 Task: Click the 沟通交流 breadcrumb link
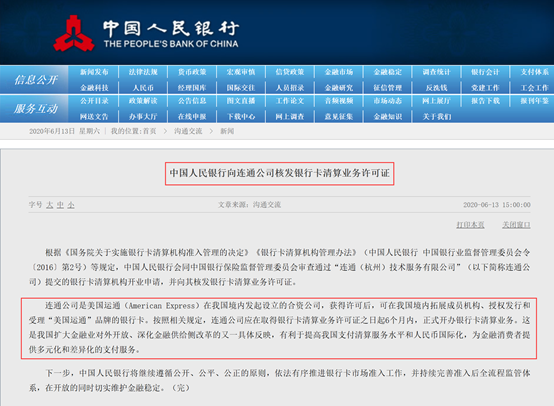pos(188,131)
